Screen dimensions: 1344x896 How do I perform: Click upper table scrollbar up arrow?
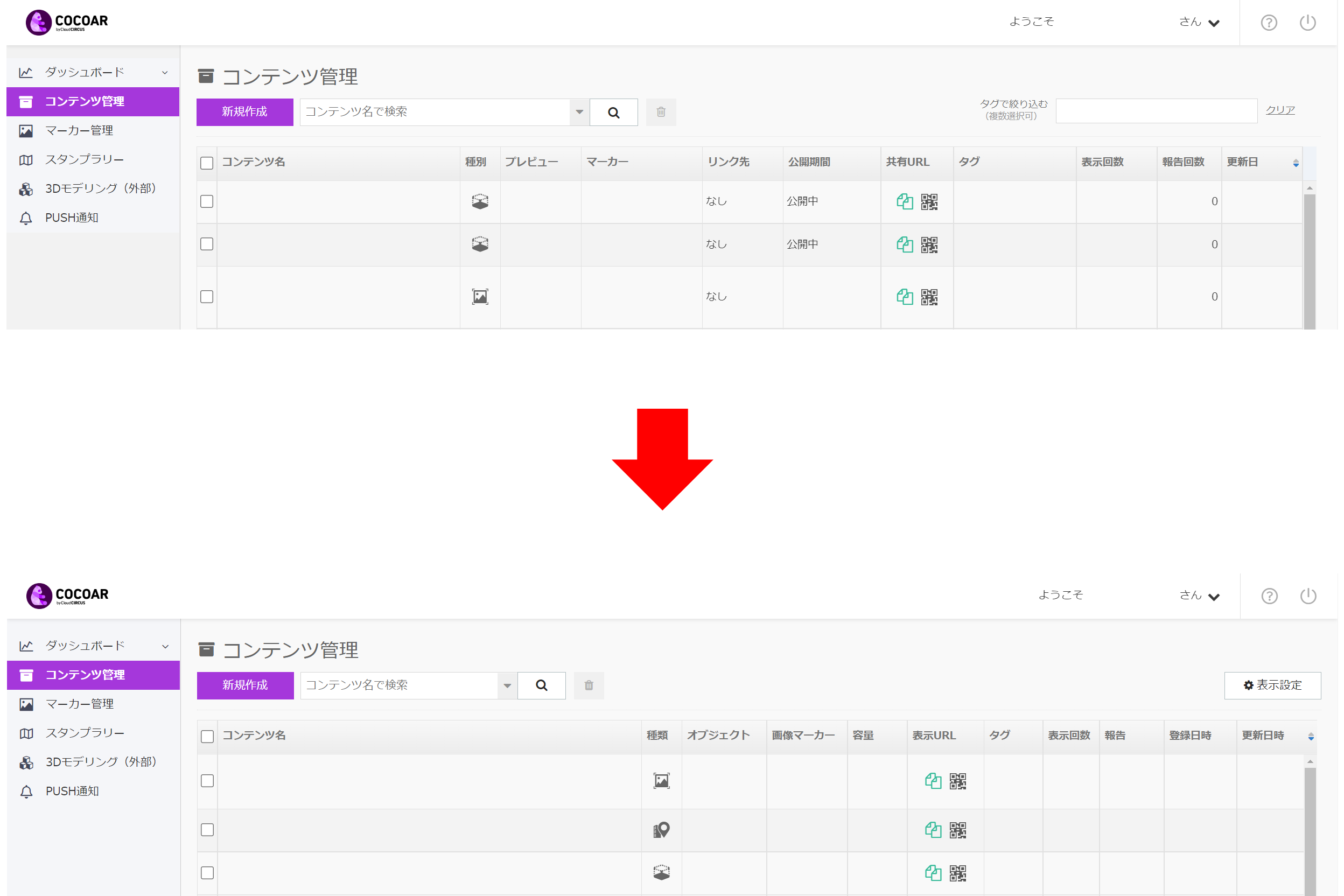click(1310, 188)
